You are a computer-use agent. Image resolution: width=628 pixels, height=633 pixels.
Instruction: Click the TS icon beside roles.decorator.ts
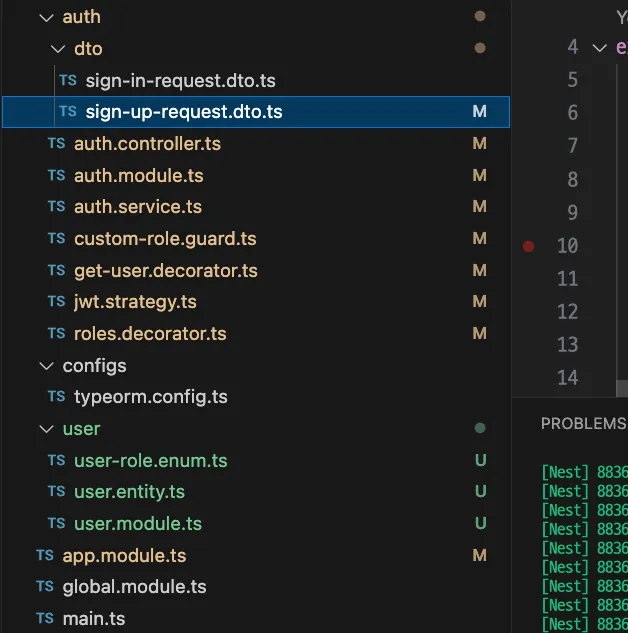pyautogui.click(x=56, y=334)
